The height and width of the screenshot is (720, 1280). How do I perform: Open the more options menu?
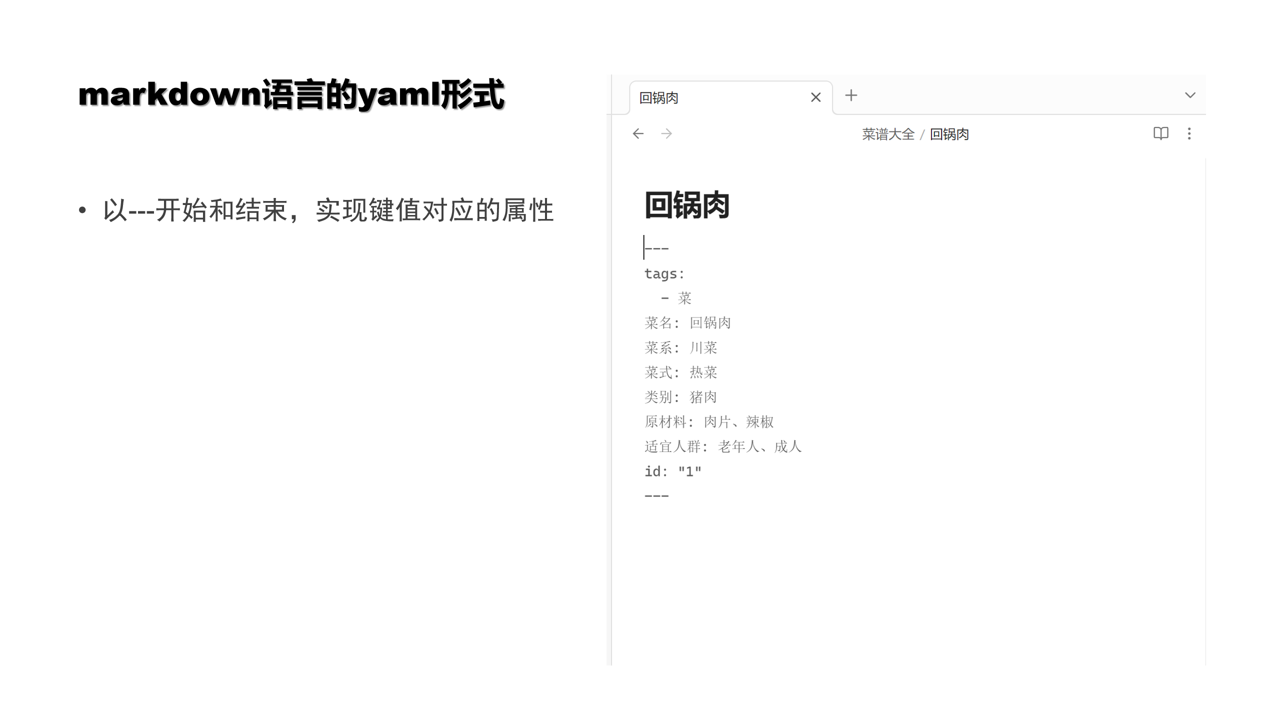pyautogui.click(x=1189, y=134)
